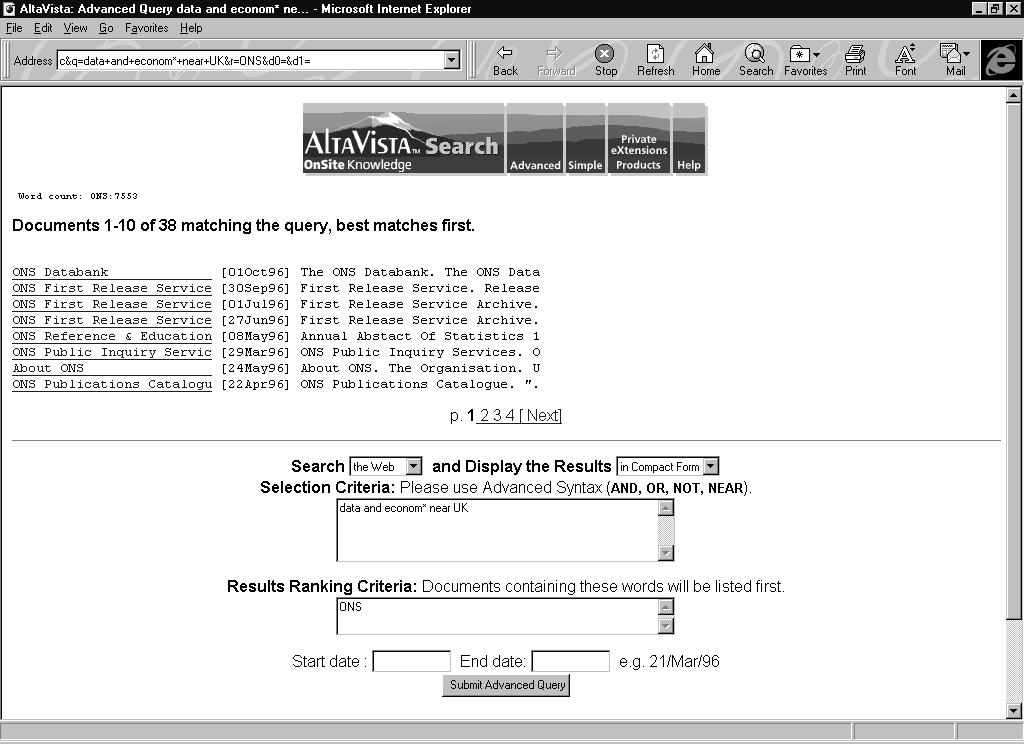Screen dimensions: 1024x744
Task: Open the Favorites menu
Action: [x=146, y=28]
